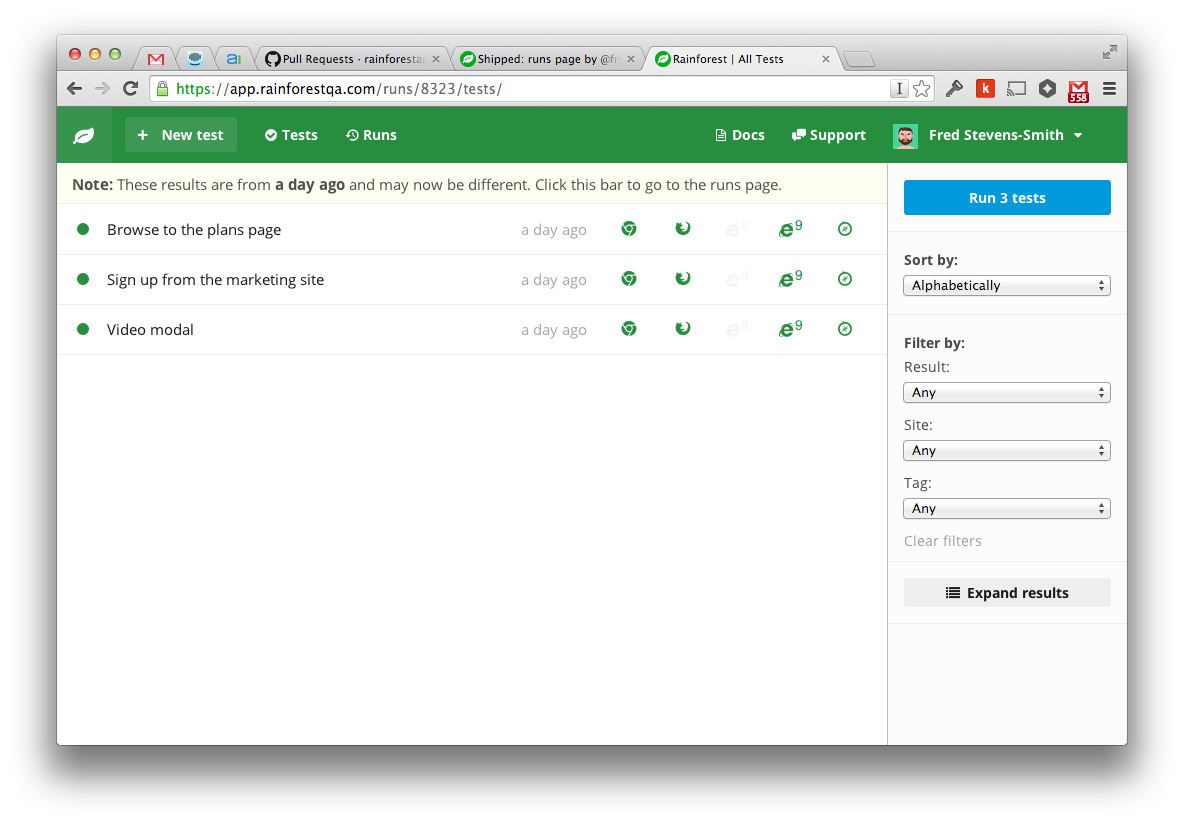Click the green status dot for Browse to the plans page
The image size is (1184, 824).
click(83, 229)
